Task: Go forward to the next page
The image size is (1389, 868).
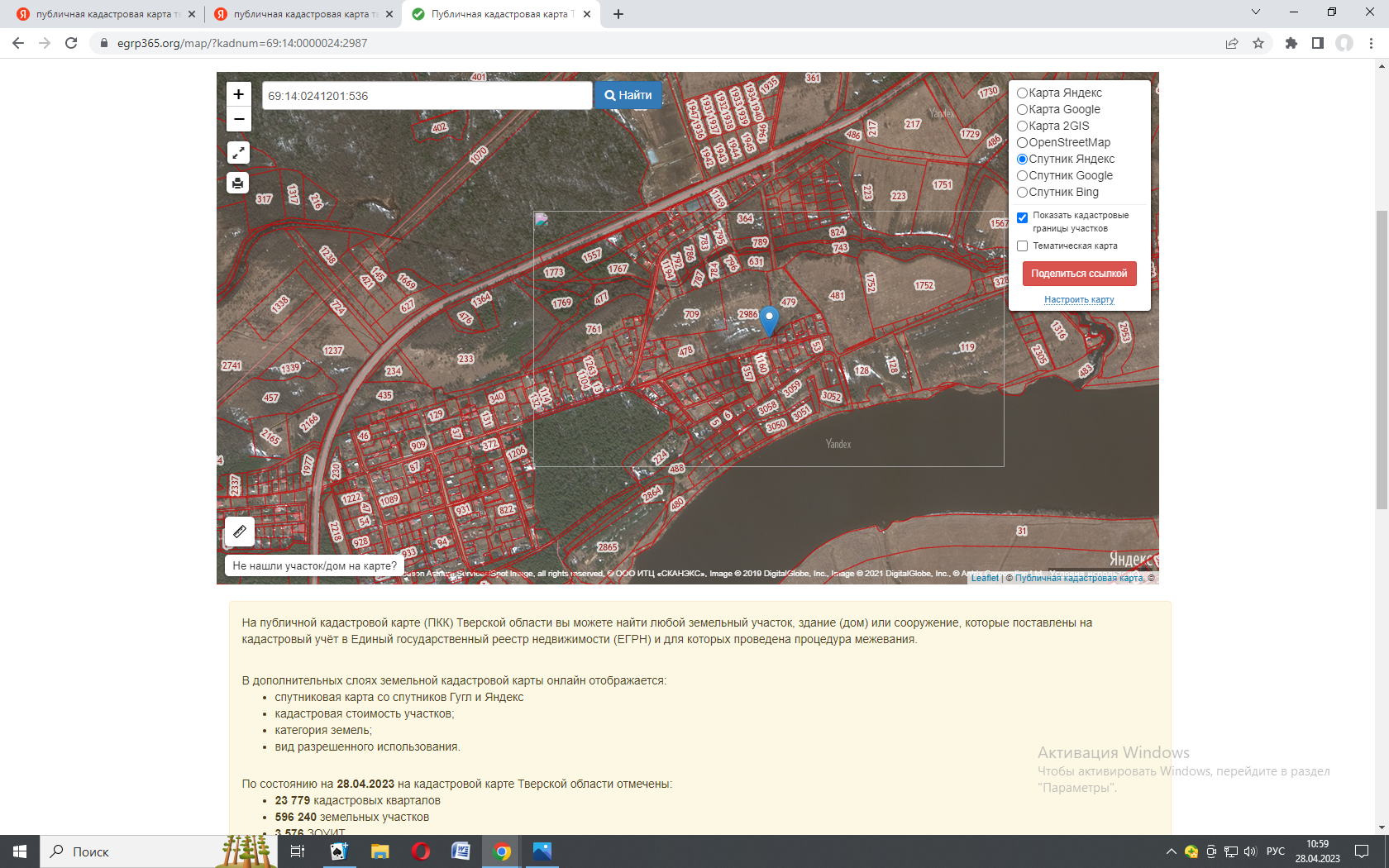Action: 45,43
